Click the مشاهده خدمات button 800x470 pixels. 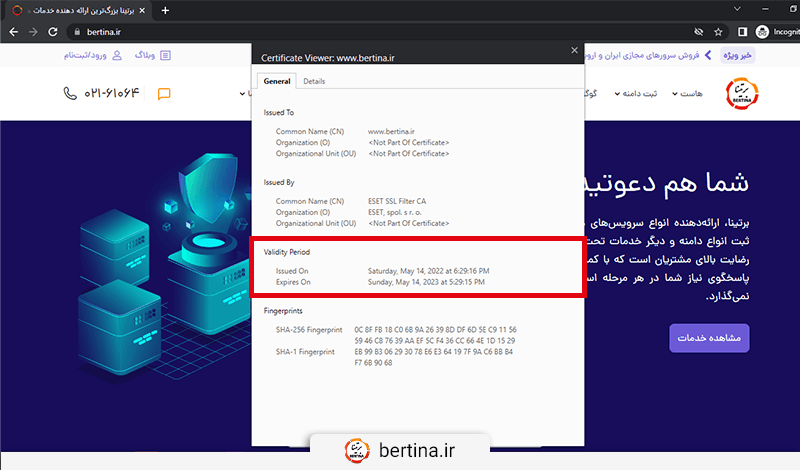click(709, 338)
